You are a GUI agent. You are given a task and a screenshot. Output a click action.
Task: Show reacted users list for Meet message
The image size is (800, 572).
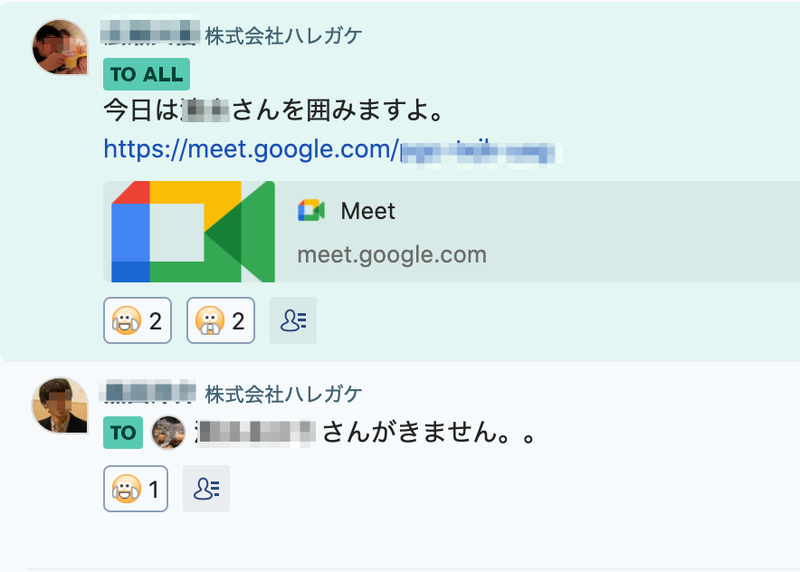293,320
